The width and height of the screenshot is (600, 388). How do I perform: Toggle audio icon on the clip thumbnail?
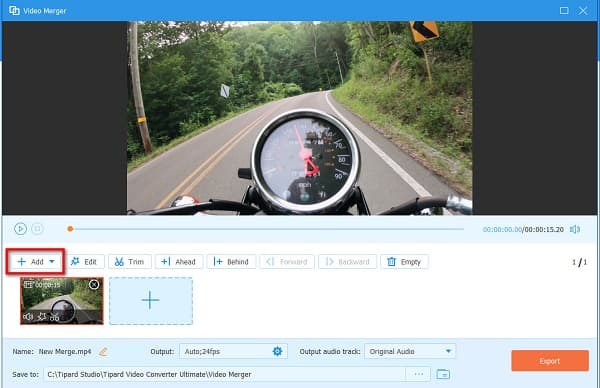(x=28, y=316)
